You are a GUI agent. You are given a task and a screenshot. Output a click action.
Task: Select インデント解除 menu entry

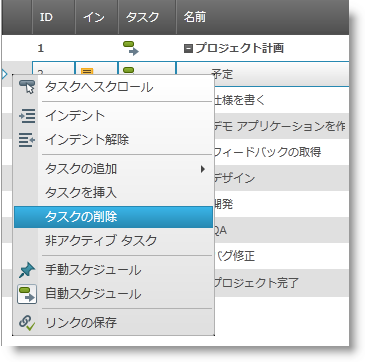pos(113,139)
